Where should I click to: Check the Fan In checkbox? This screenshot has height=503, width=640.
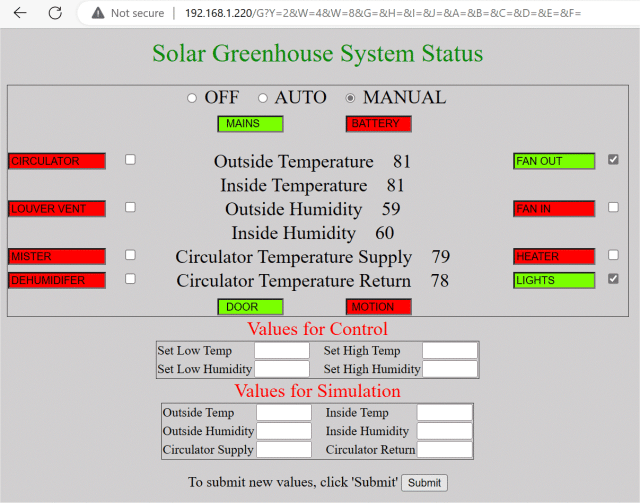coord(613,207)
